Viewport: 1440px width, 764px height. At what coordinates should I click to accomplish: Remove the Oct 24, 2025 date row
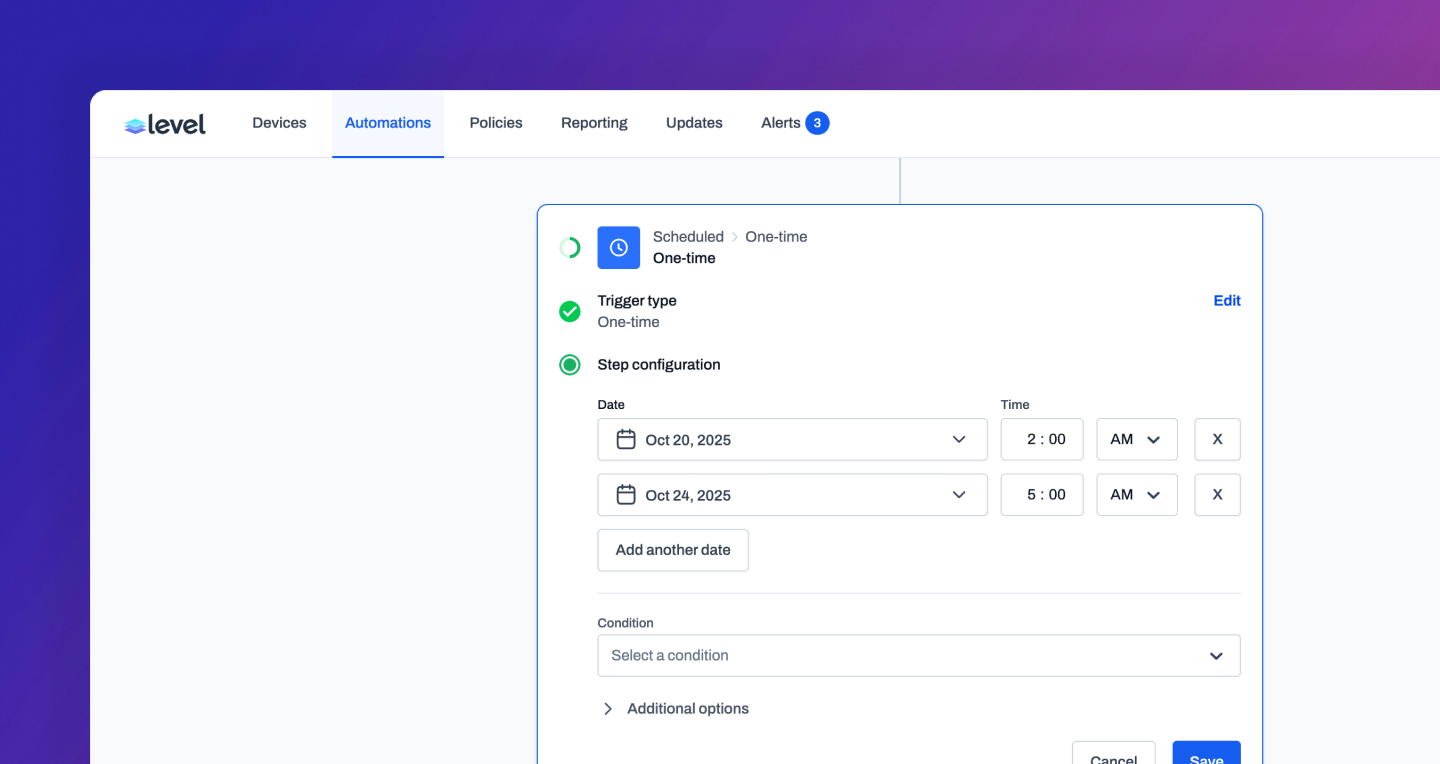[1217, 494]
